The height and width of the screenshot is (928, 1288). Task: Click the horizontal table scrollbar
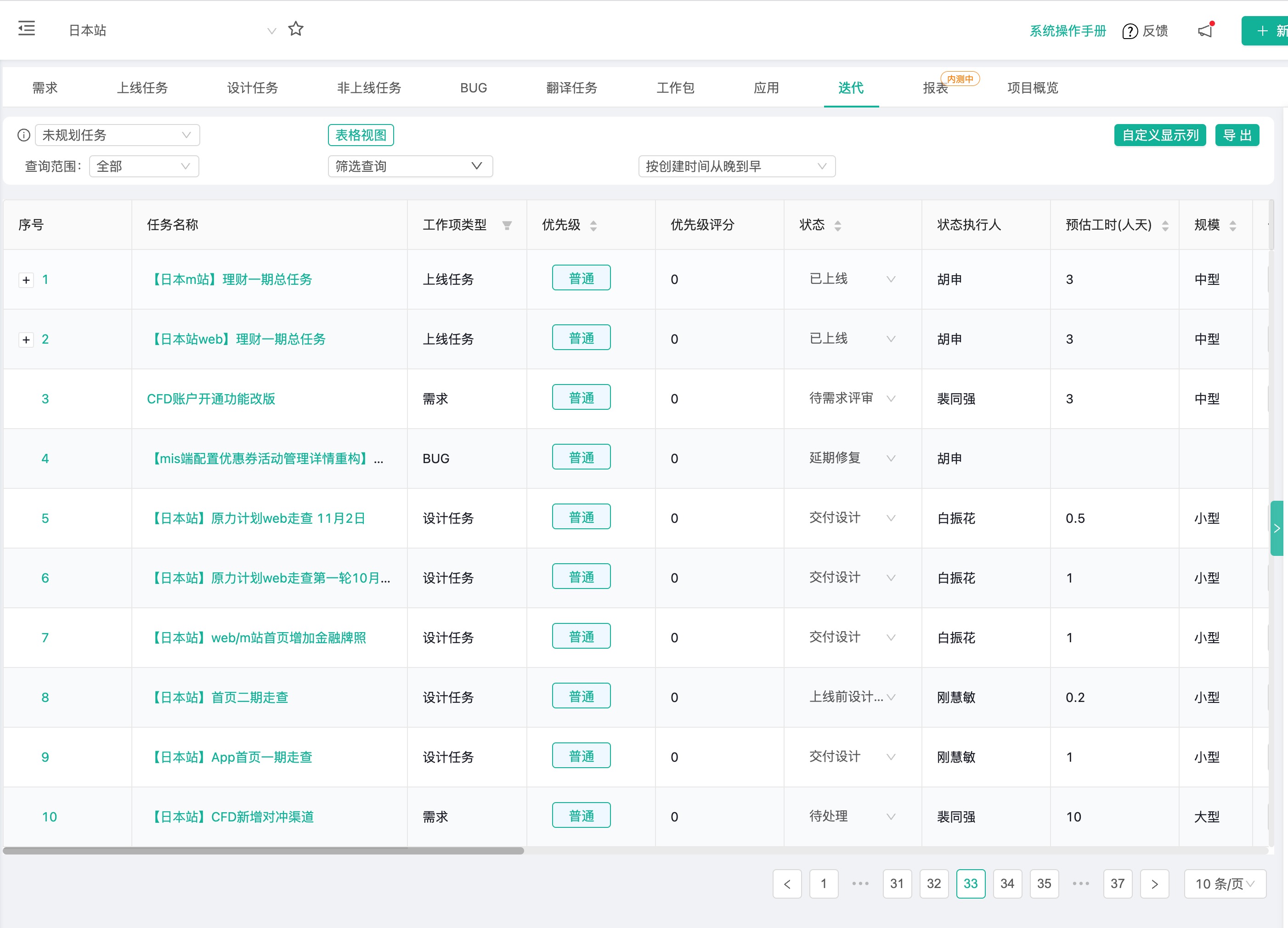coord(264,851)
